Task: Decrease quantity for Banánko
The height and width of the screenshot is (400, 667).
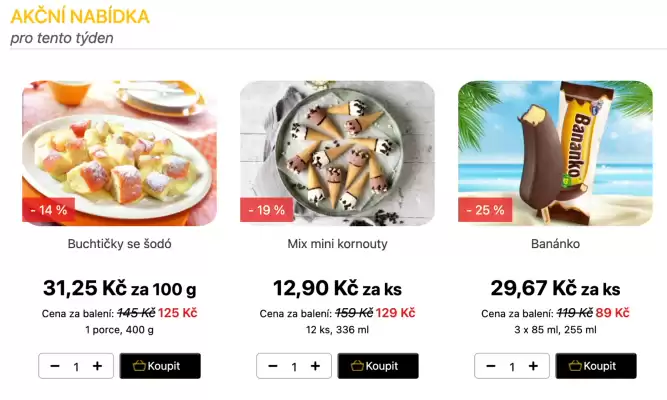Action: pyautogui.click(x=491, y=366)
